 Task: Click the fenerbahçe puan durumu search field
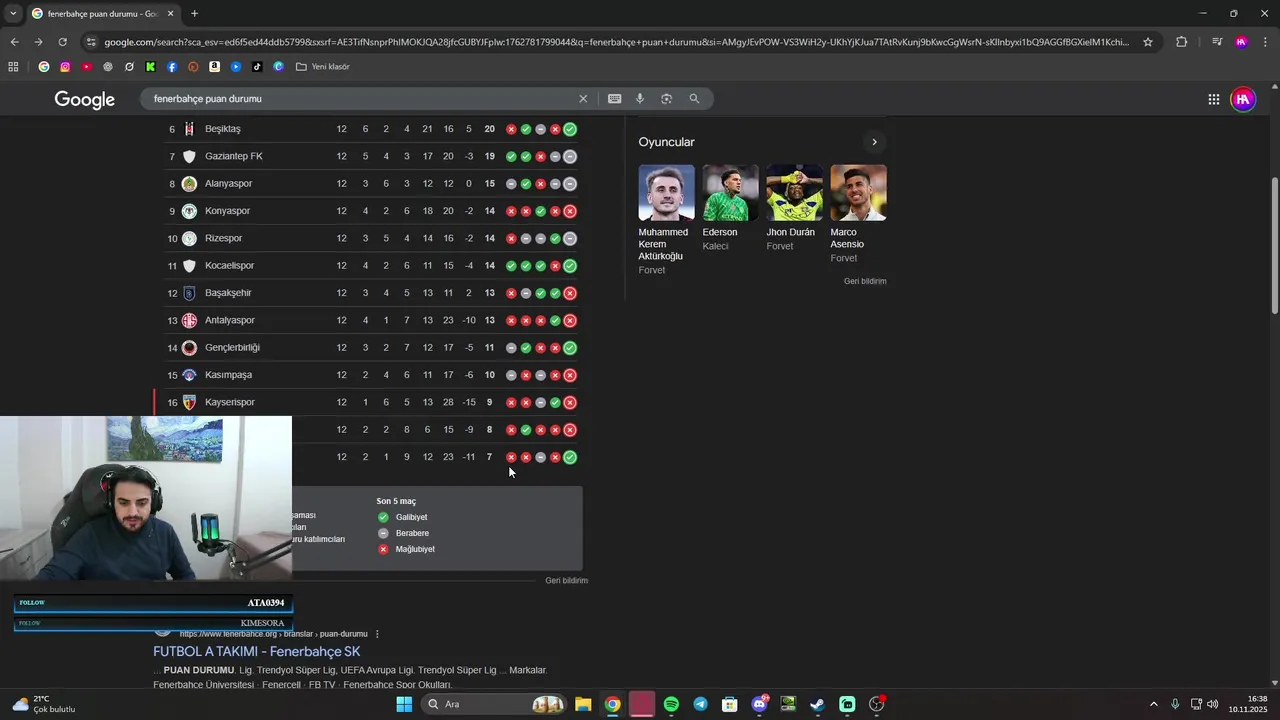pos(360,99)
